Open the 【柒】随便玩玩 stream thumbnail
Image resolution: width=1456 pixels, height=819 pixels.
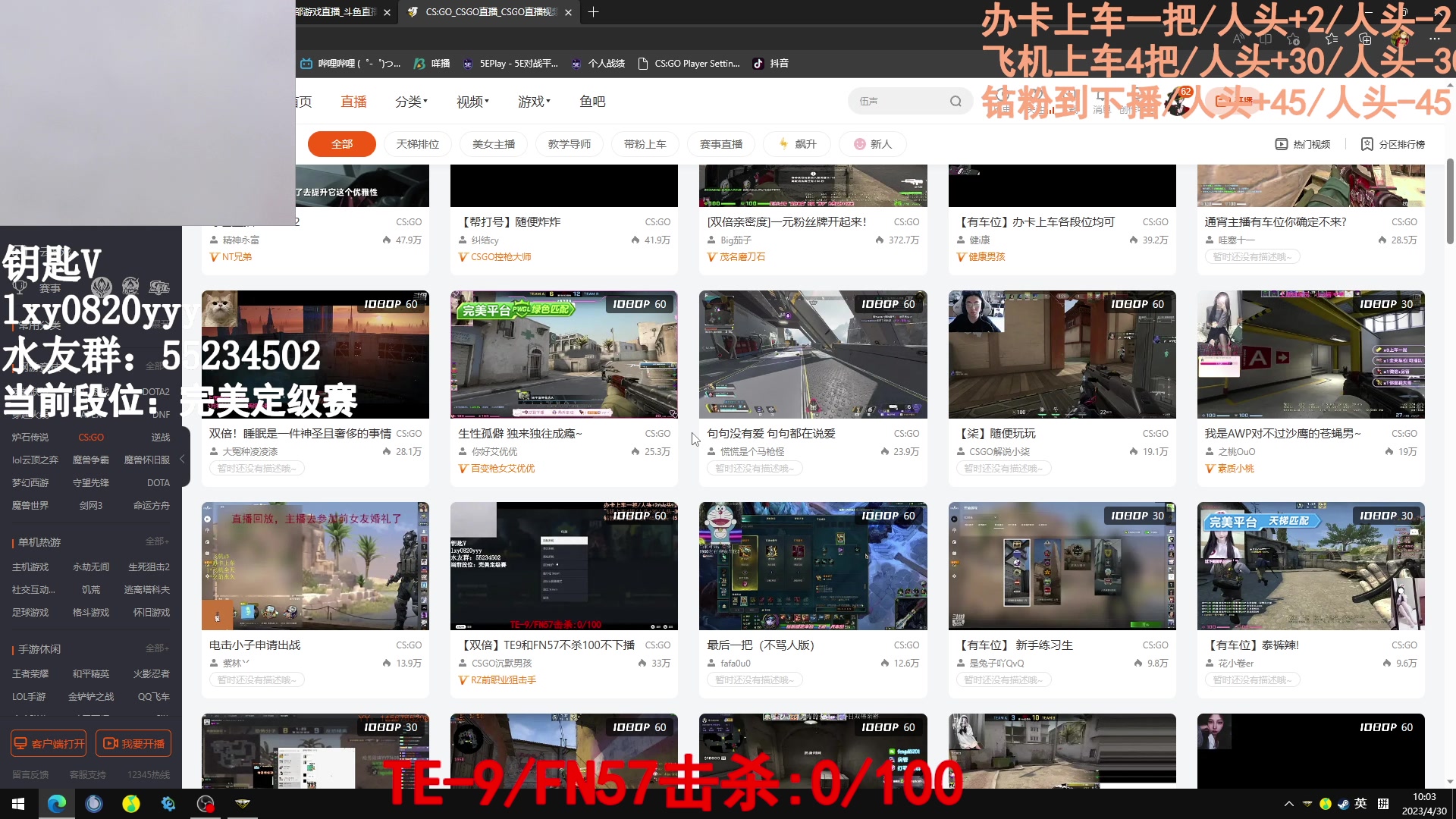[1062, 354]
